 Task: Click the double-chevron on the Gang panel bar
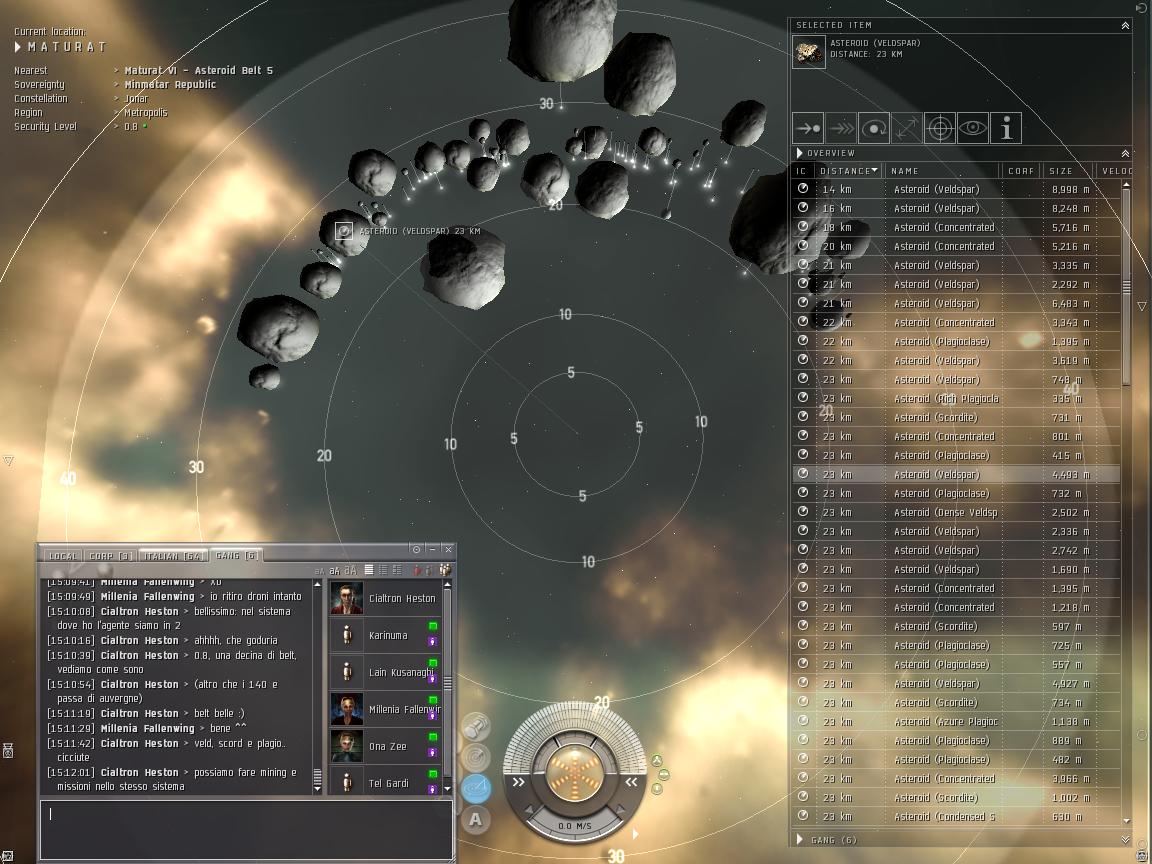tap(1125, 840)
